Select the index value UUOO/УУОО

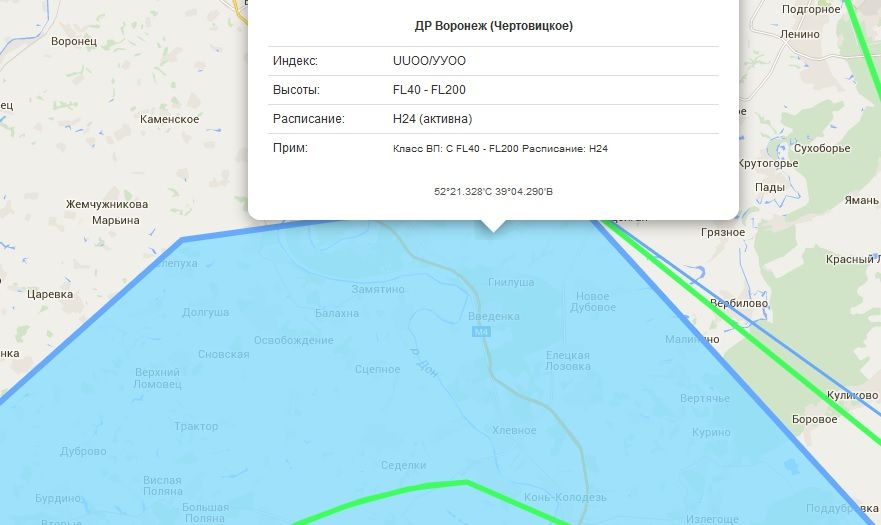coord(430,61)
